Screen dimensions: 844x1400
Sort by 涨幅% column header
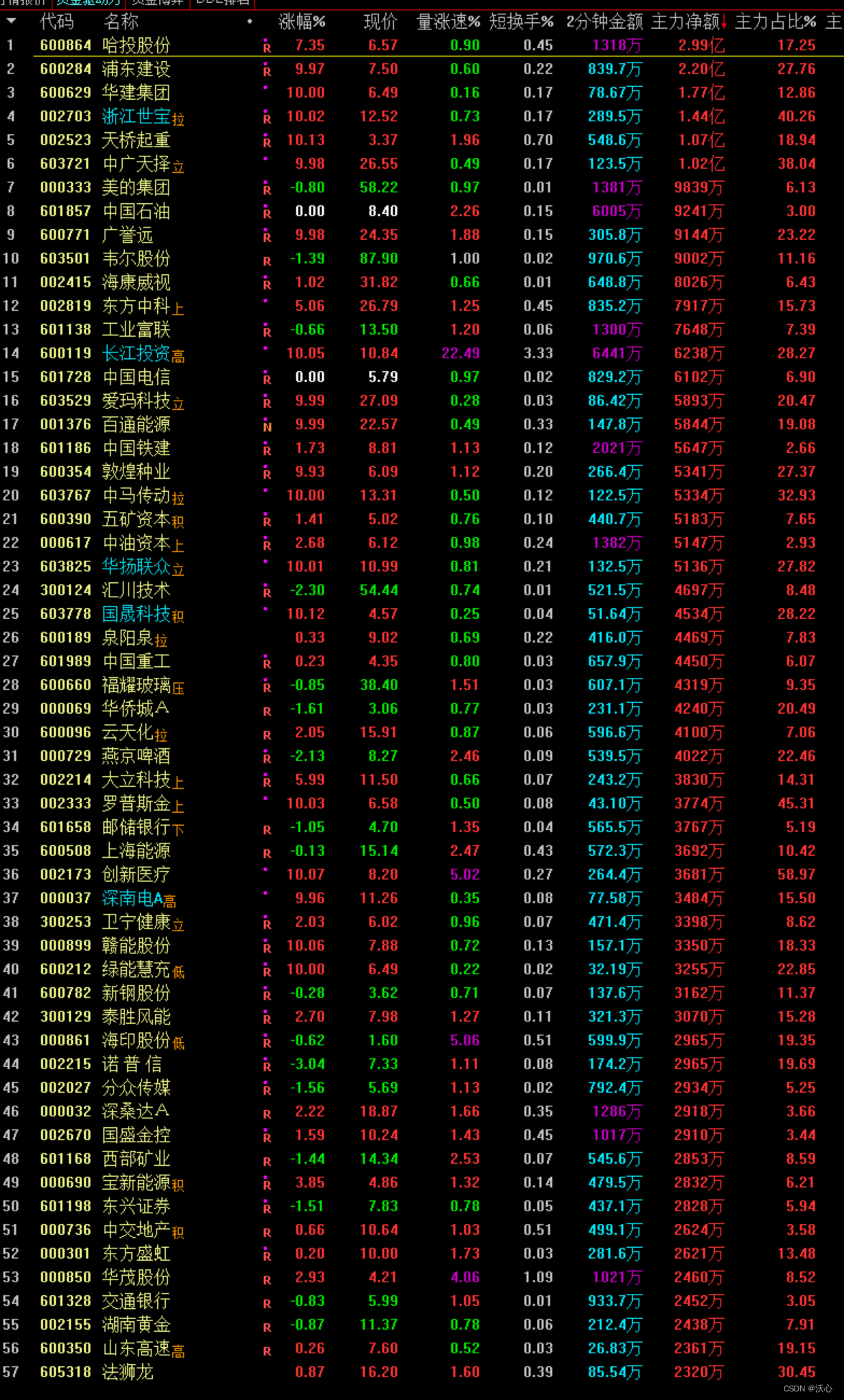[x=301, y=22]
